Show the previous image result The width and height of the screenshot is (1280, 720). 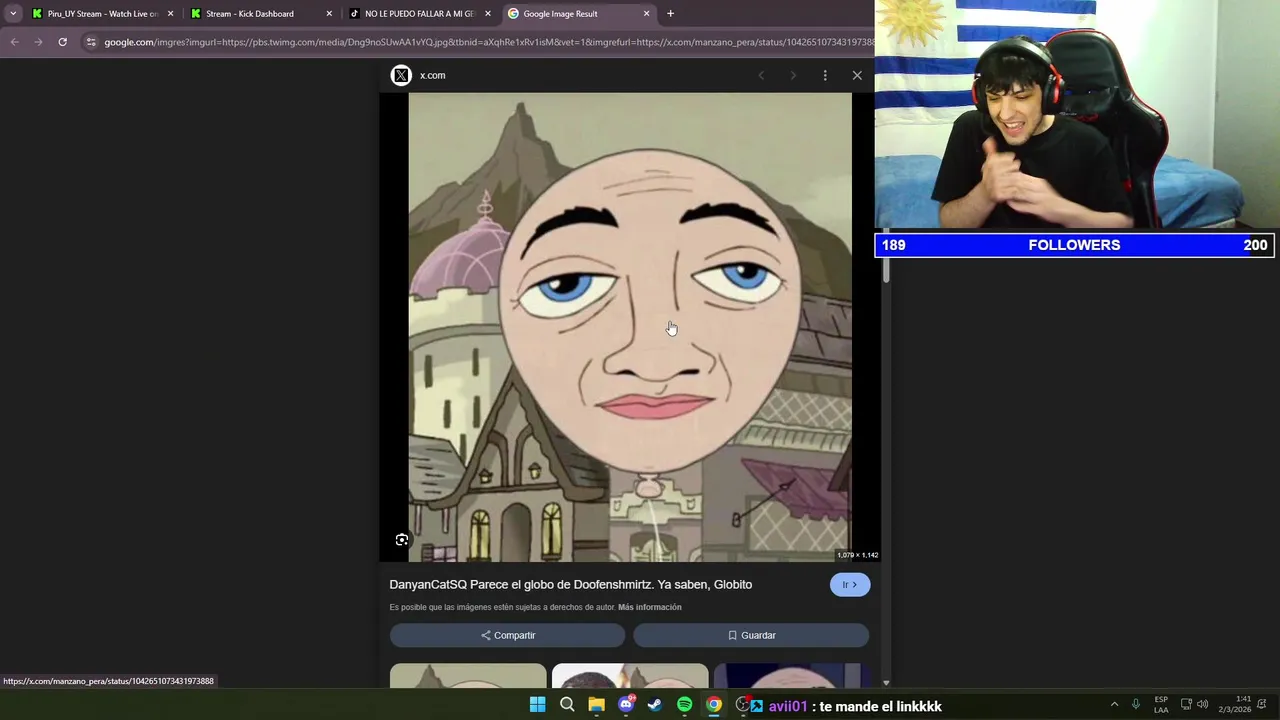point(761,75)
